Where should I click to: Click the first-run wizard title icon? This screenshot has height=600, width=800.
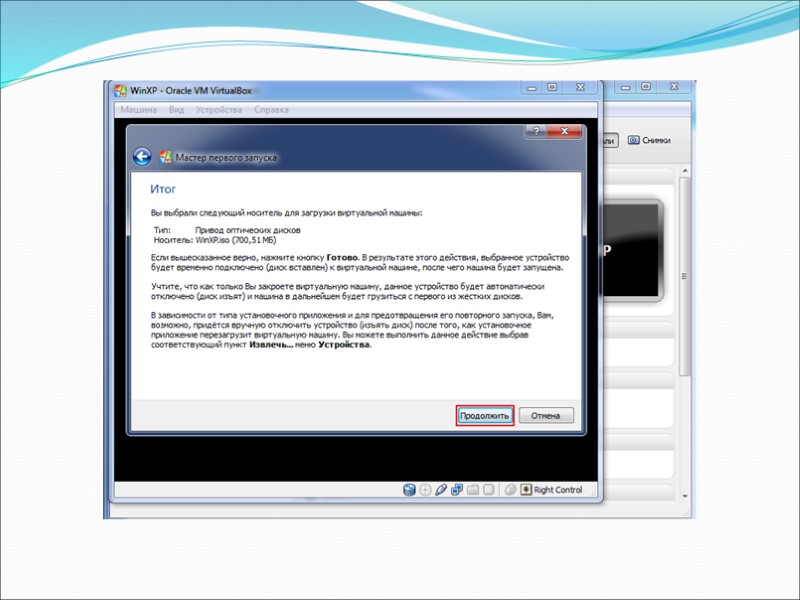pyautogui.click(x=165, y=157)
